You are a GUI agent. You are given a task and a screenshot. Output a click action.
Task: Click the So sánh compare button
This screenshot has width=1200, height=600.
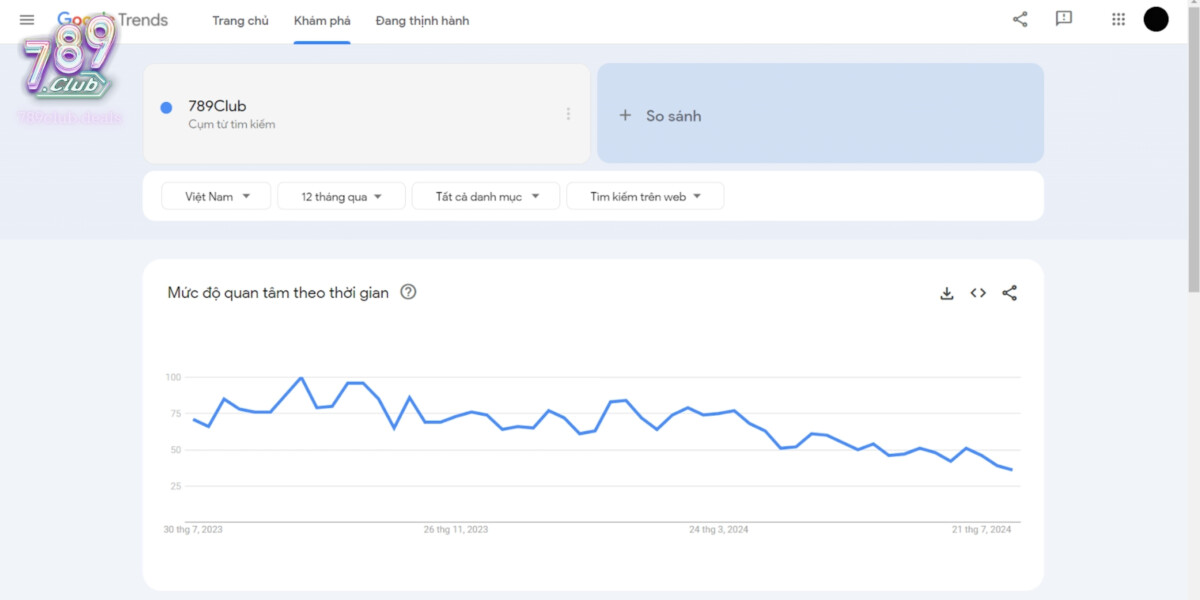click(662, 115)
